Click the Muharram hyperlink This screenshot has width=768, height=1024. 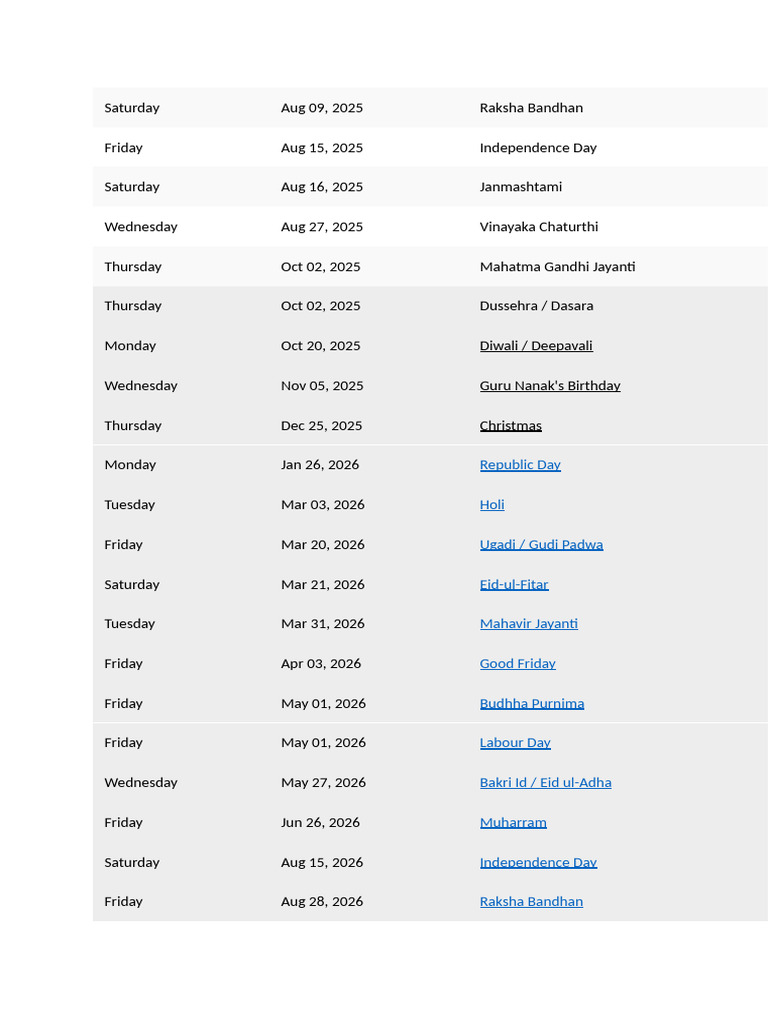click(x=513, y=823)
